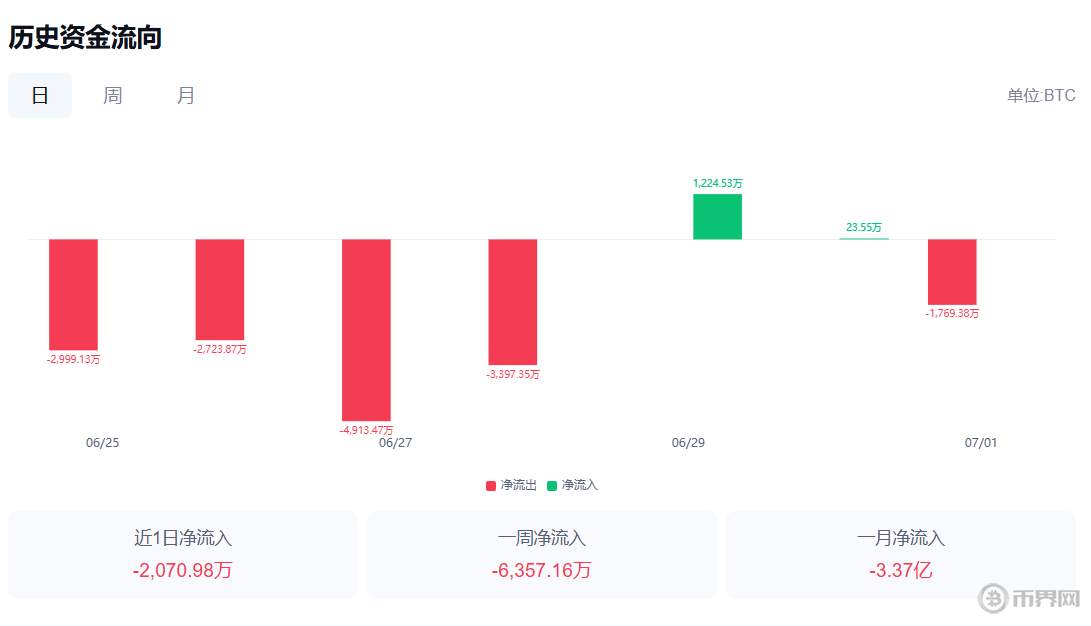Image resolution: width=1091 pixels, height=626 pixels.
Task: Click the 币界网 watermark logo icon
Action: pos(994,598)
